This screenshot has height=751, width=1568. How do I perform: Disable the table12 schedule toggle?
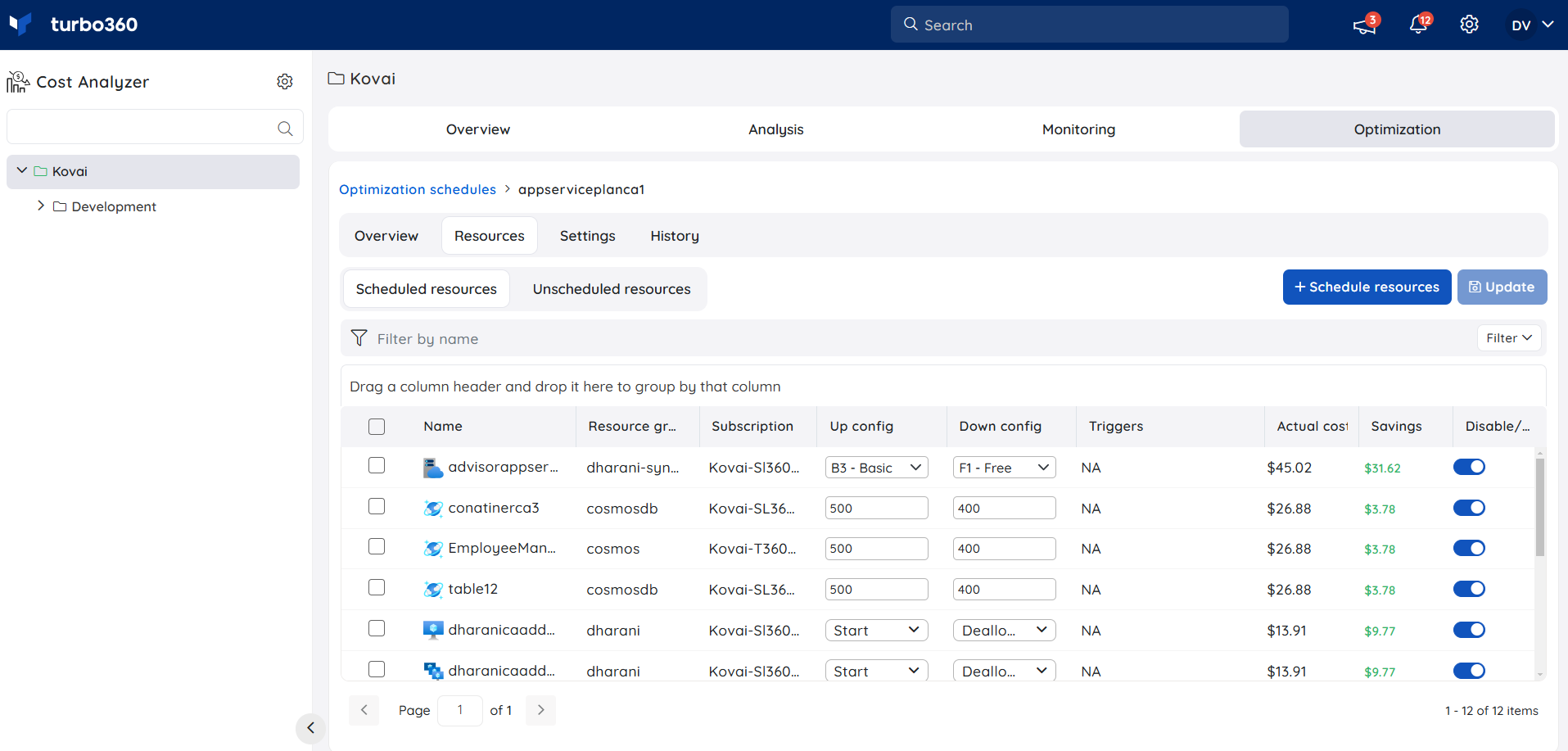pos(1469,589)
